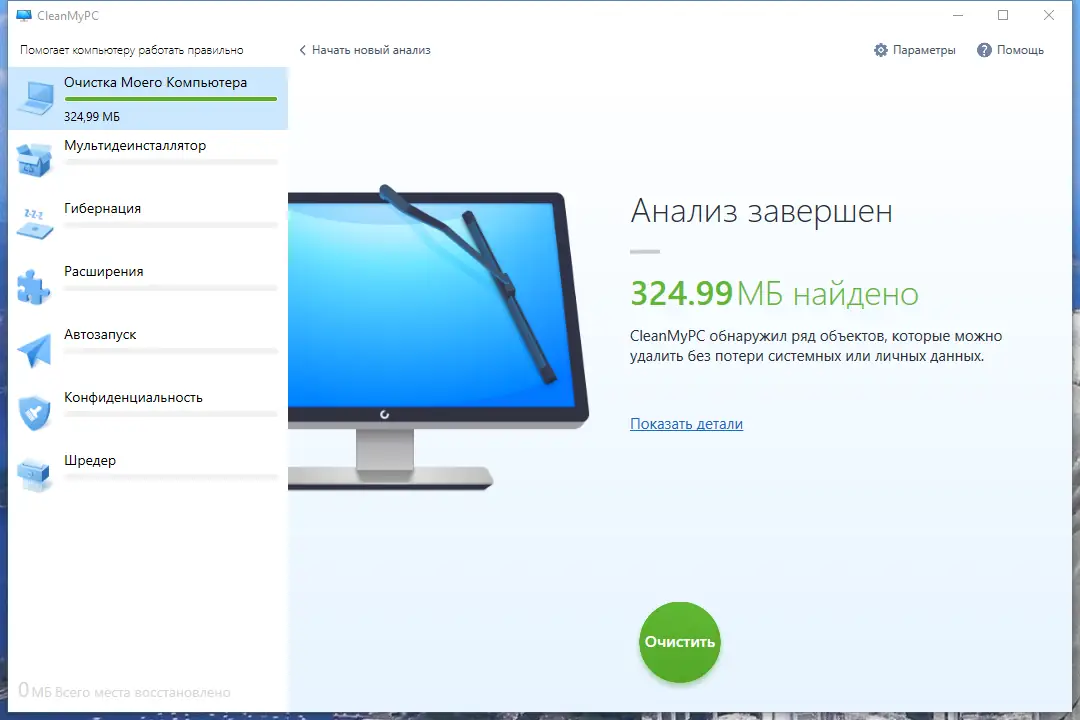
Task: Switch to the Шредер section
Action: coord(148,476)
